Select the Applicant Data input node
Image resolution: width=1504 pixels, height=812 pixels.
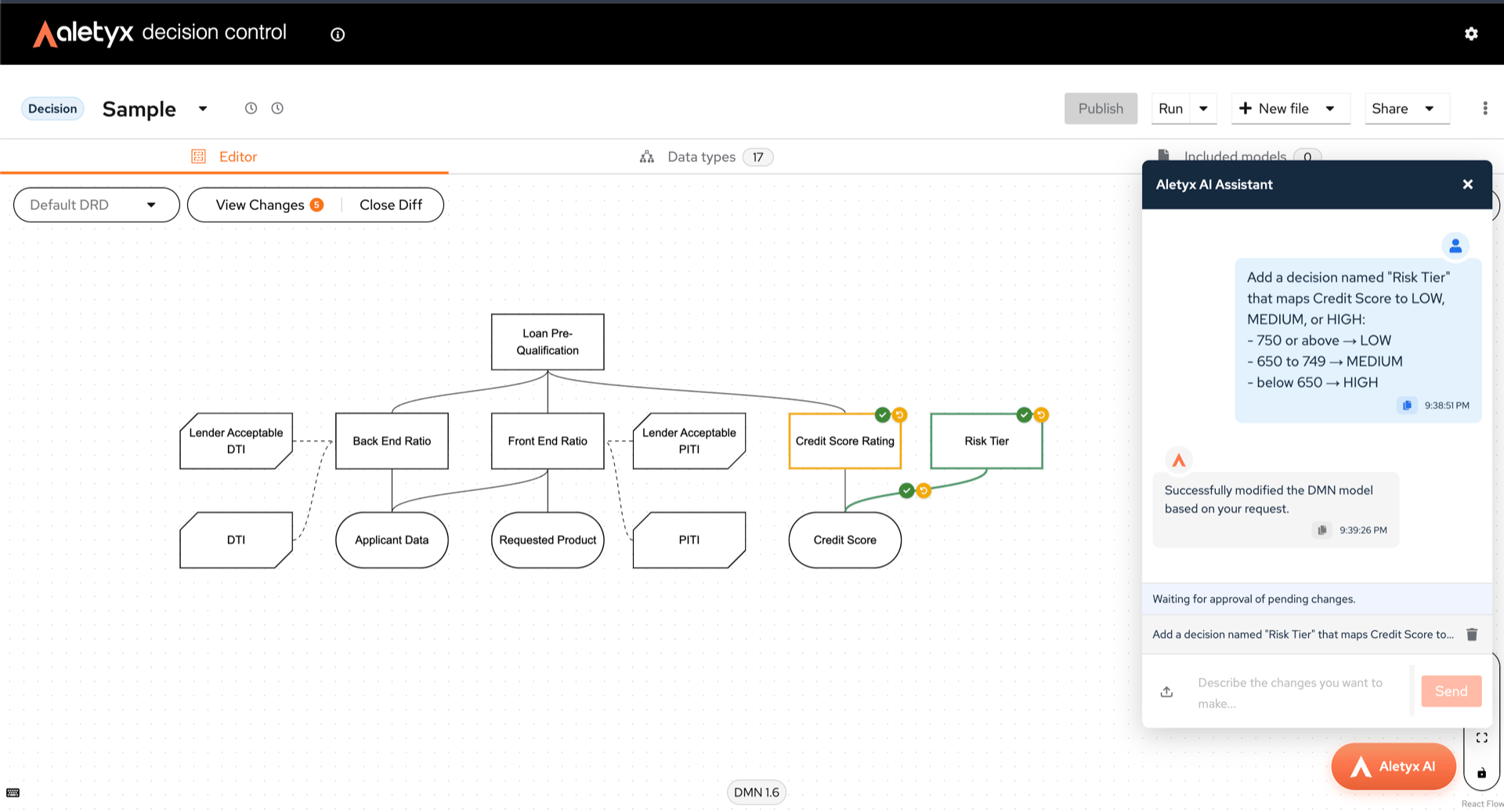tap(392, 540)
